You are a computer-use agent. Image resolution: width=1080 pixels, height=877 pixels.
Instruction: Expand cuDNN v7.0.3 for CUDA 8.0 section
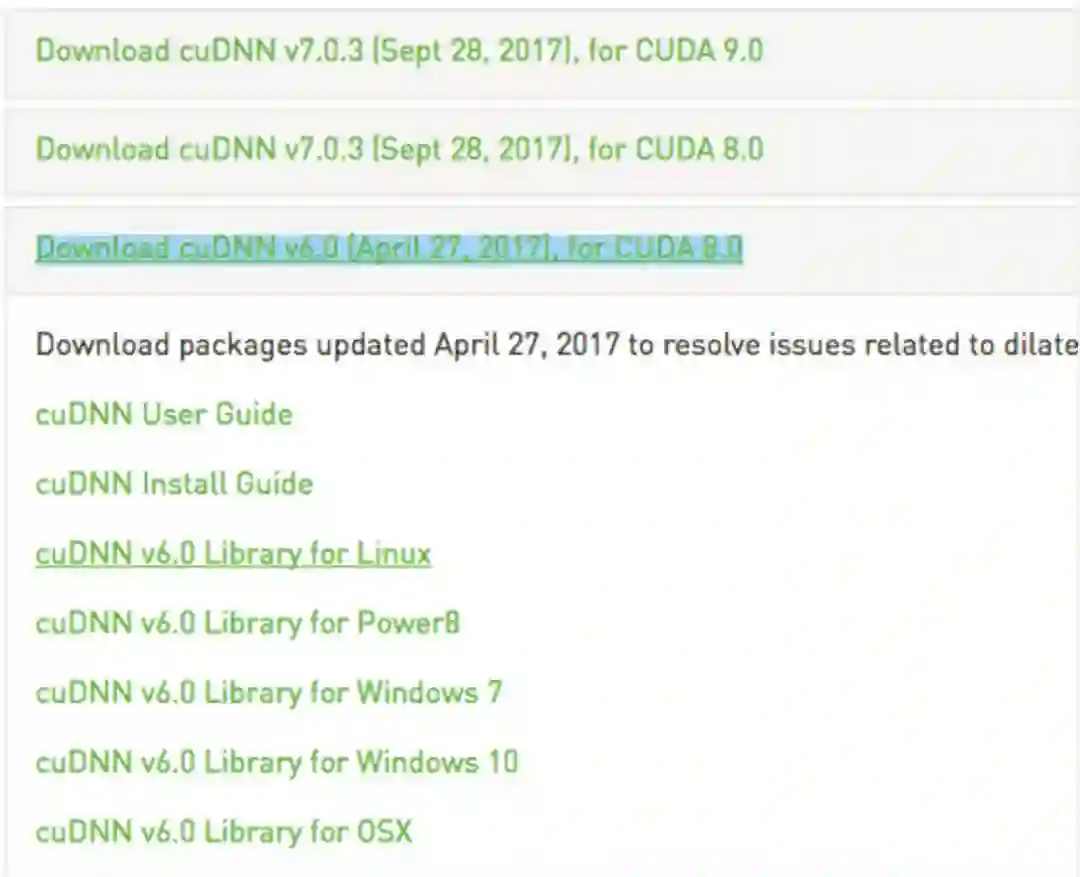[398, 150]
